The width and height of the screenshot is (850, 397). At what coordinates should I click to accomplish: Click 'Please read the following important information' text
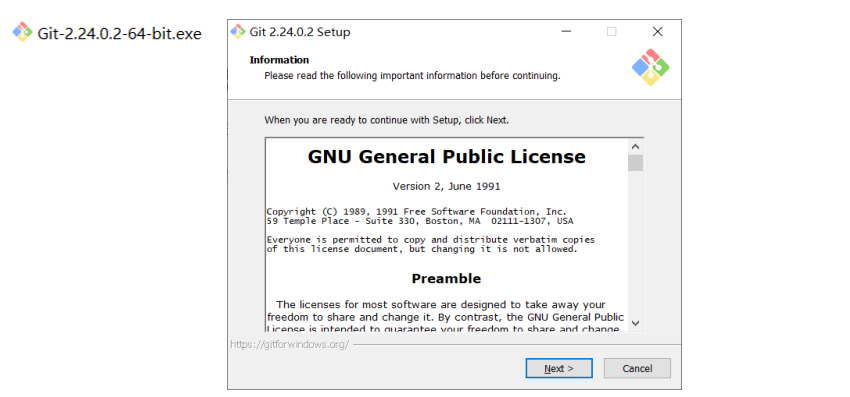click(x=413, y=76)
